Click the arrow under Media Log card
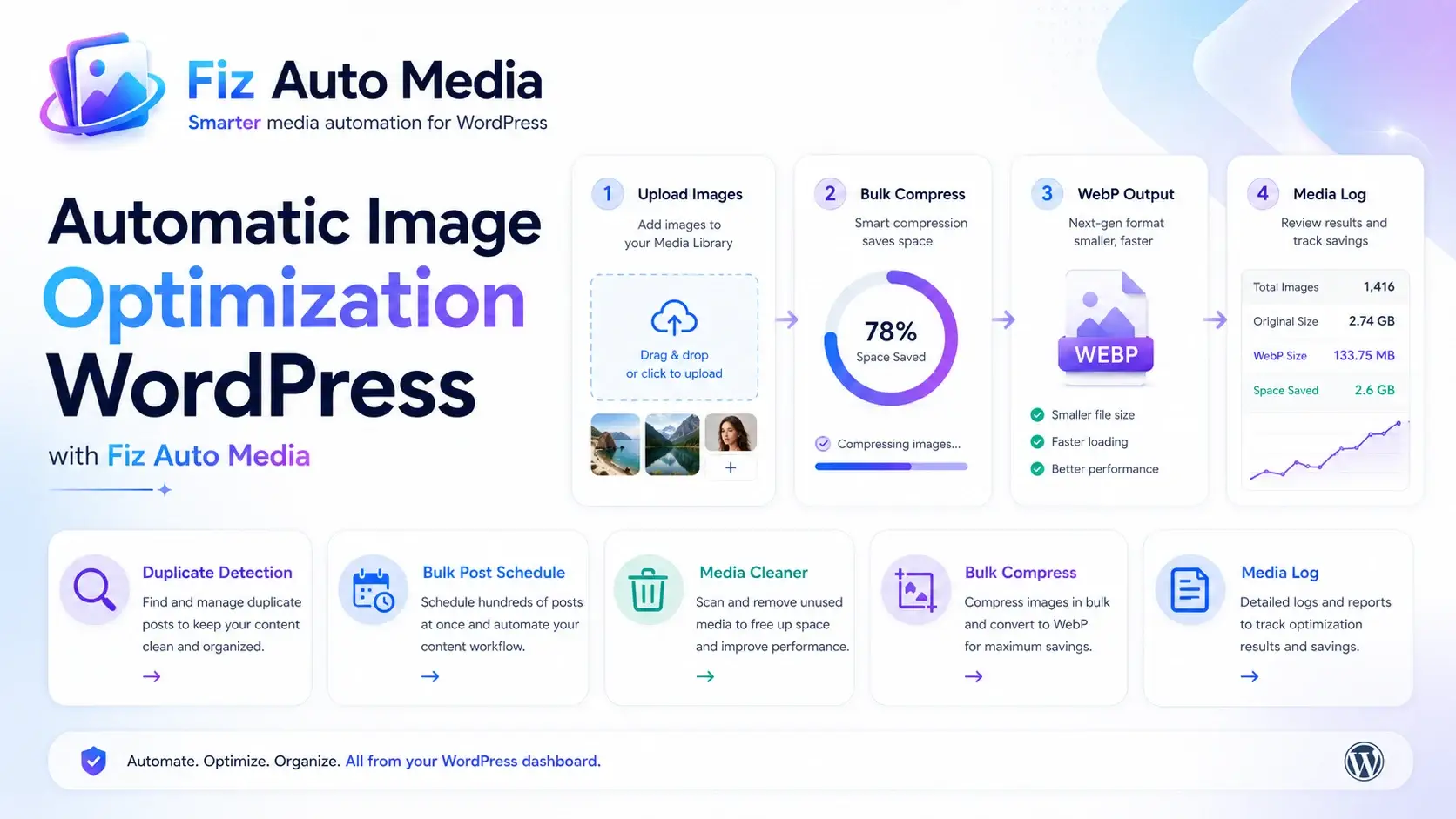 coord(1250,676)
